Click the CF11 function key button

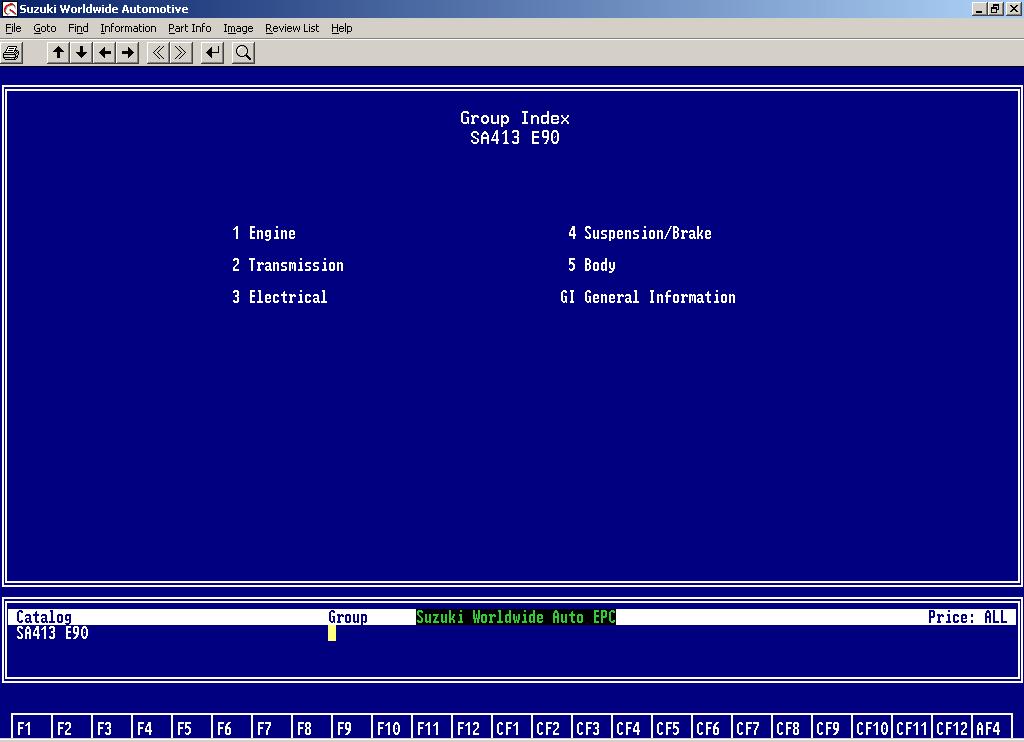912,728
